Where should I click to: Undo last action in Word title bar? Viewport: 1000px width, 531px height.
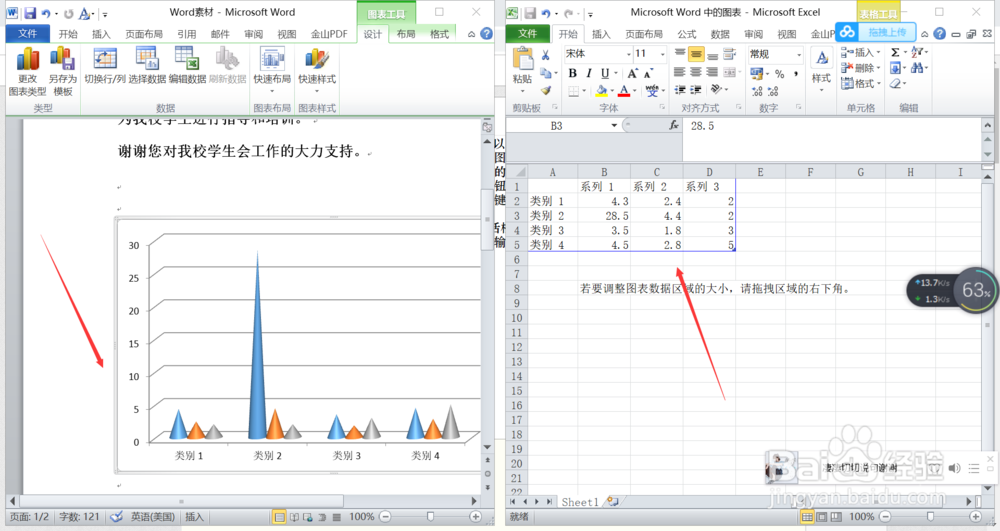[46, 13]
